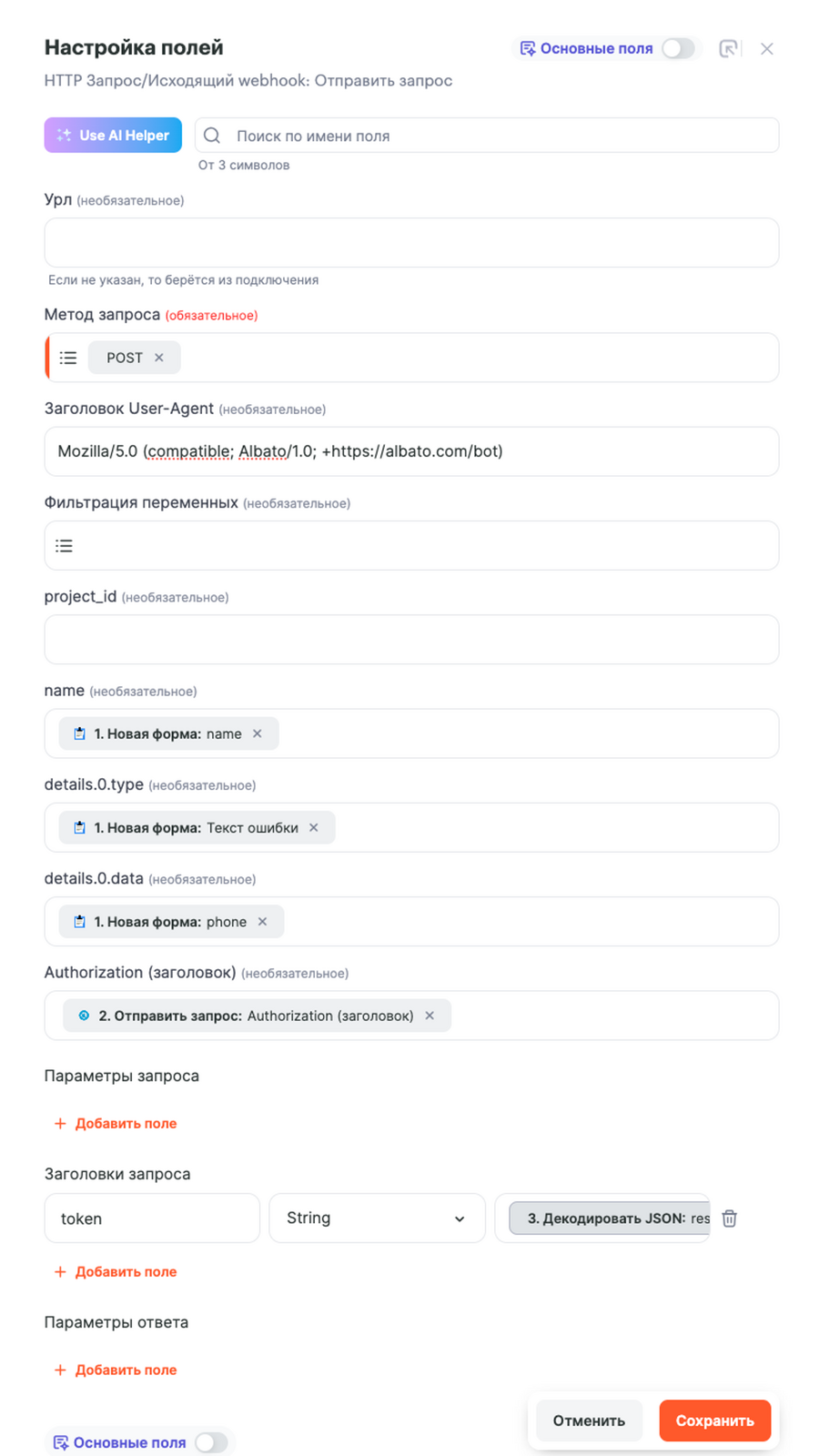Viewport: 819px width, 1456px height.
Task: Toggle the bottom Основные поля switch
Action: pos(211,1442)
